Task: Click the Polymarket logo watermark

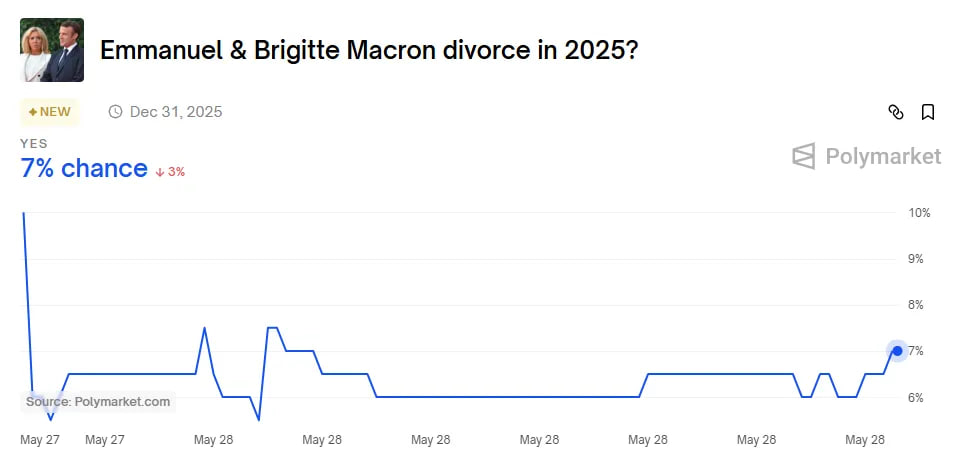Action: [866, 156]
